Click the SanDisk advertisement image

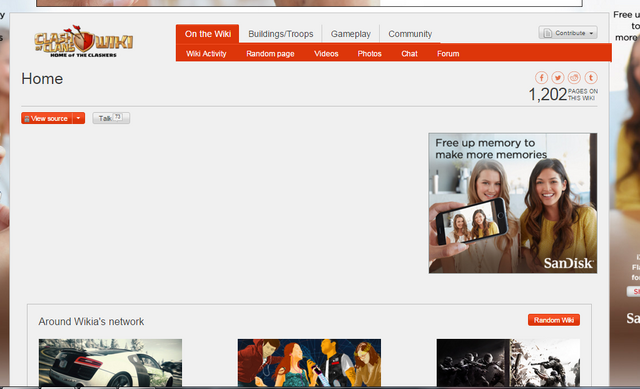click(513, 203)
